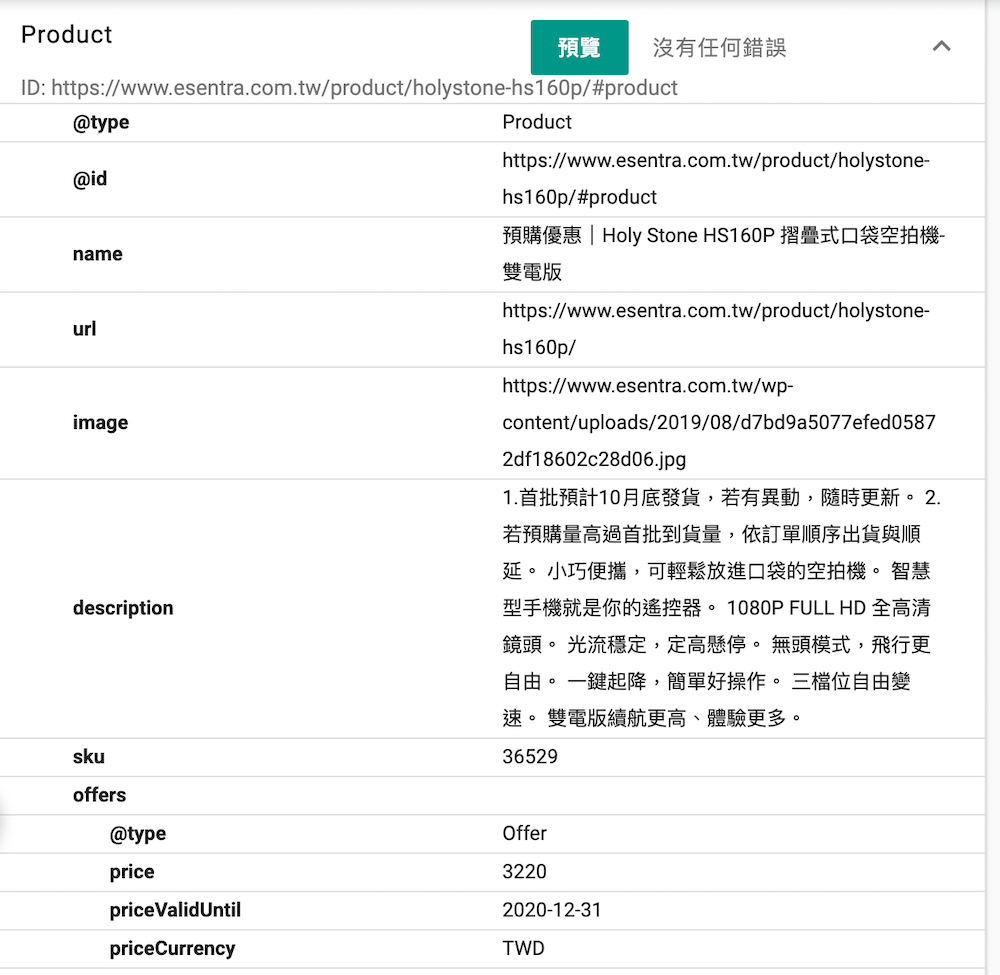Click the top-level value Product
Screen dimensions: 1000x975
pos(537,122)
